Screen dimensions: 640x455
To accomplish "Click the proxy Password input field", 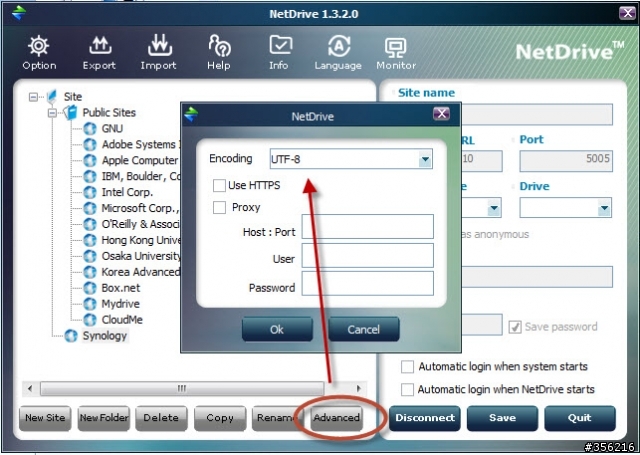I will pyautogui.click(x=367, y=284).
